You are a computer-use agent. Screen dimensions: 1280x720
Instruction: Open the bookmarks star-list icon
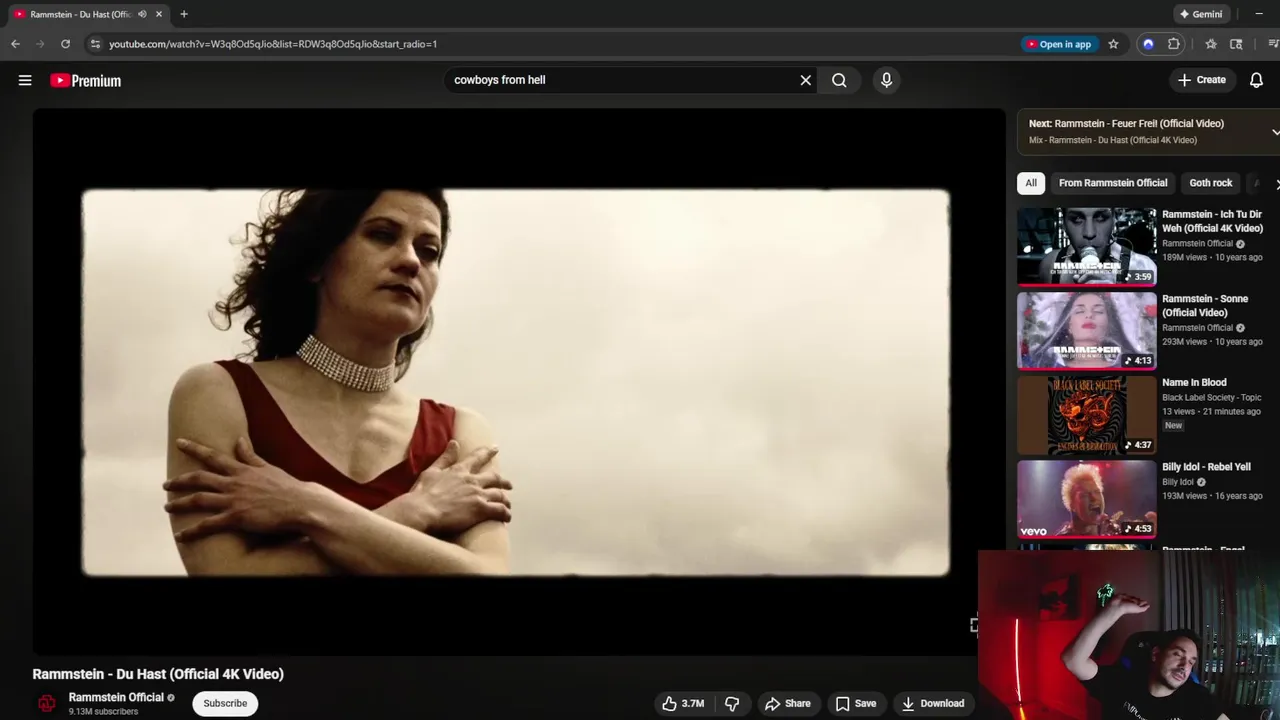tap(1211, 44)
